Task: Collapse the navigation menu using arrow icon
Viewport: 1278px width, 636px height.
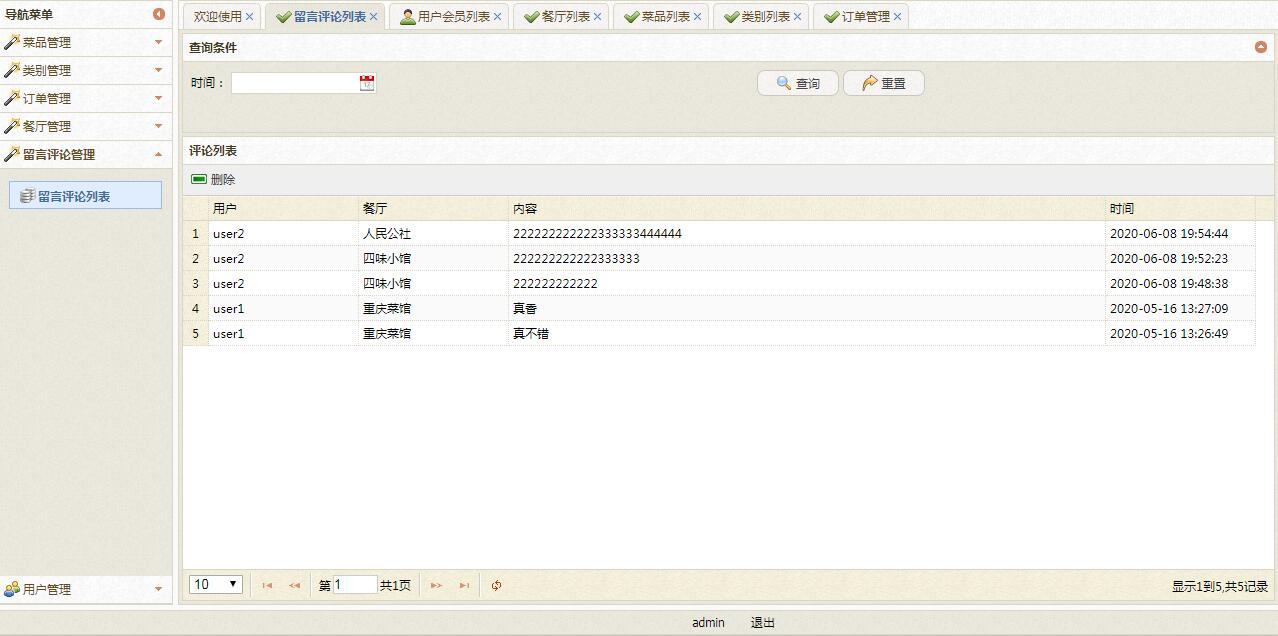Action: [x=160, y=14]
